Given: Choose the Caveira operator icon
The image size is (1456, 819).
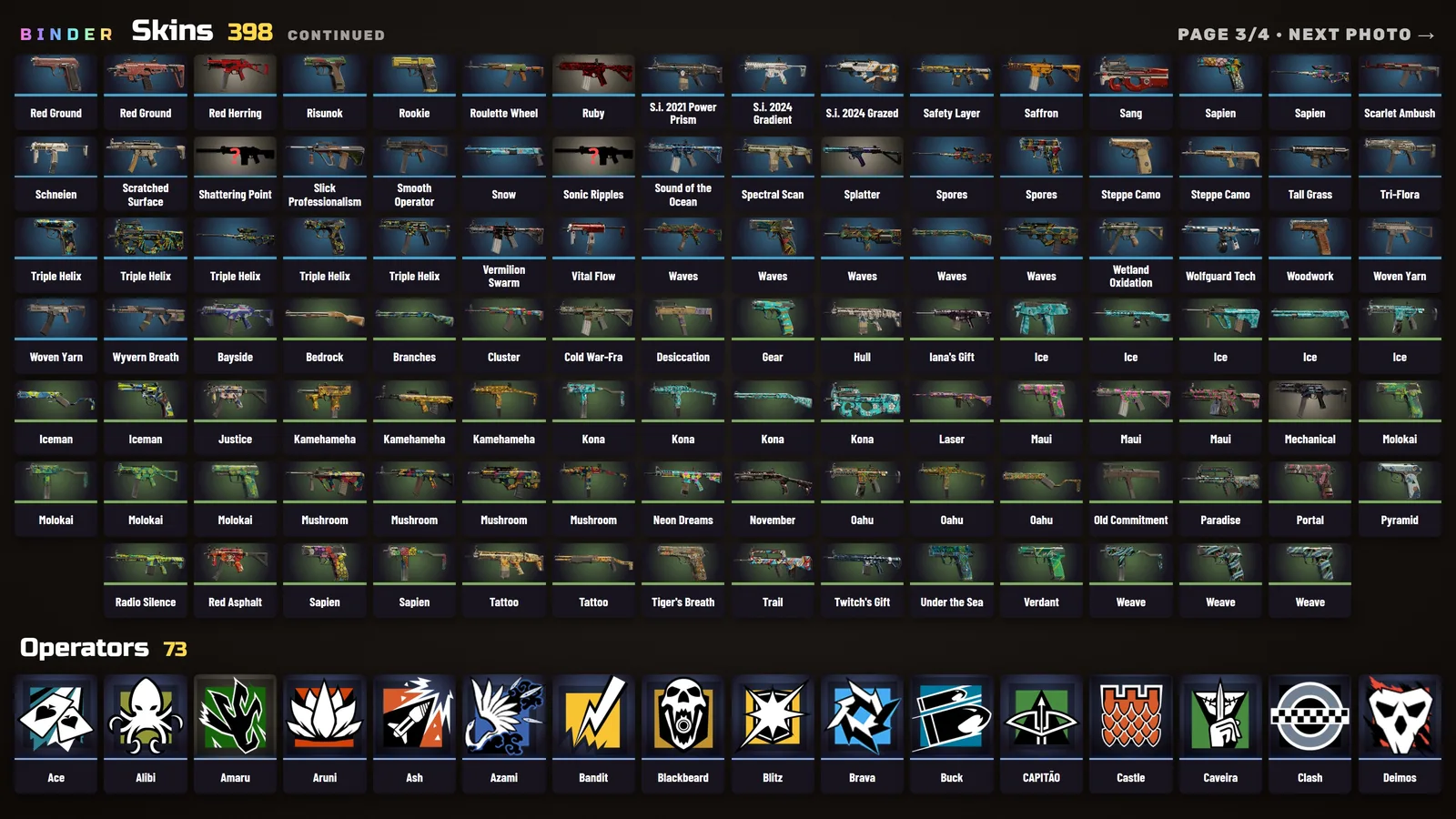Looking at the screenshot, I should [1221, 716].
